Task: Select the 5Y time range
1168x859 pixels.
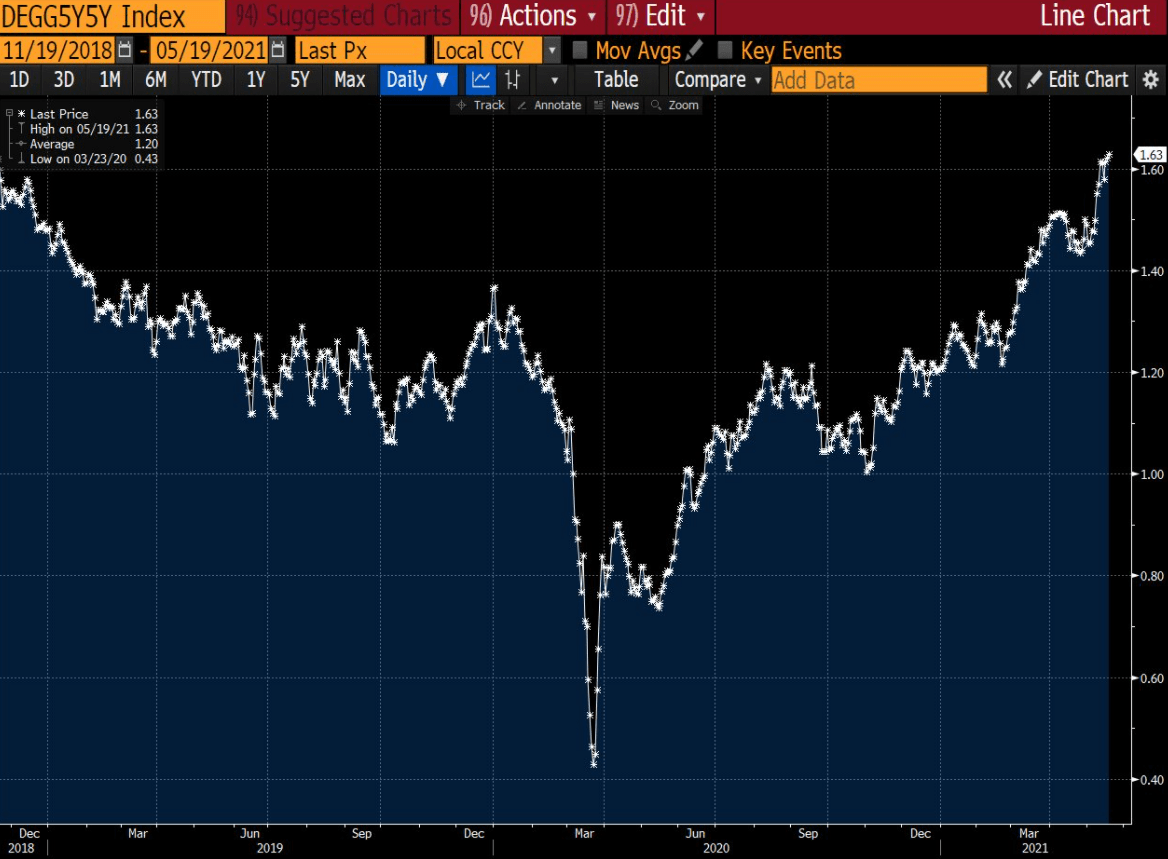Action: point(299,79)
